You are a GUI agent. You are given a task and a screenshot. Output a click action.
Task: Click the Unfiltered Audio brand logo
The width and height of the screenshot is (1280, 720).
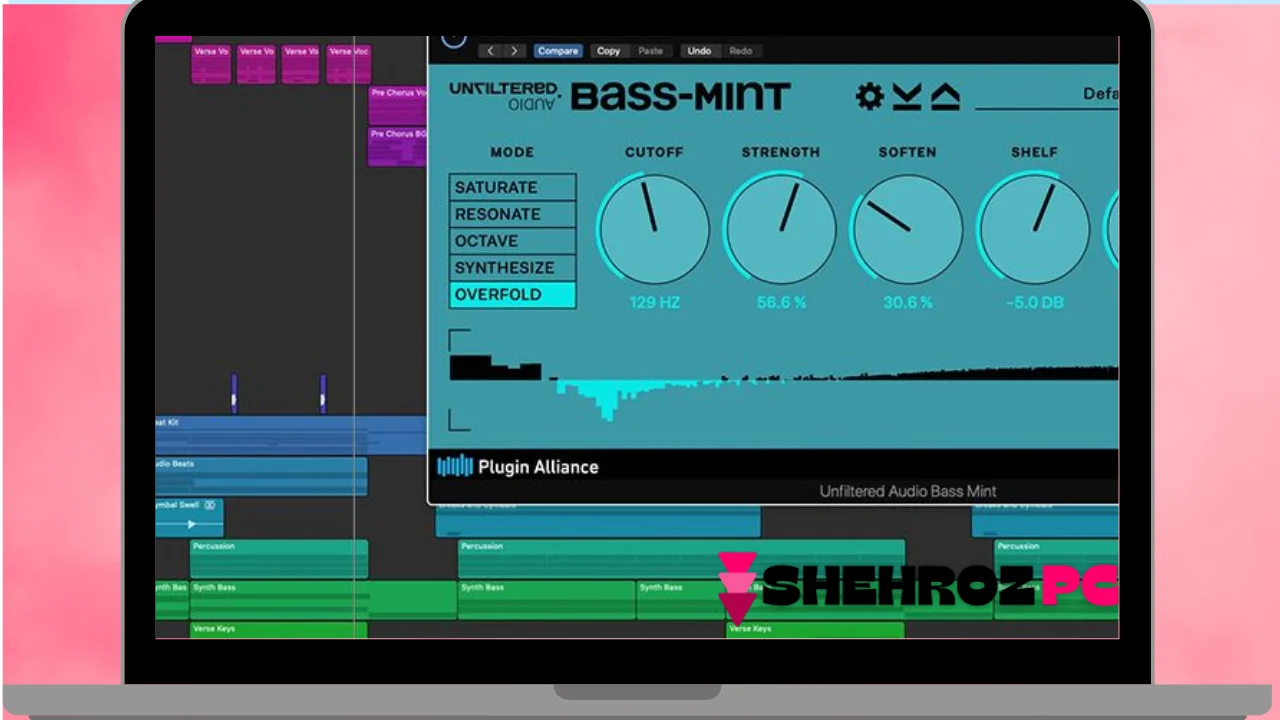pos(505,95)
